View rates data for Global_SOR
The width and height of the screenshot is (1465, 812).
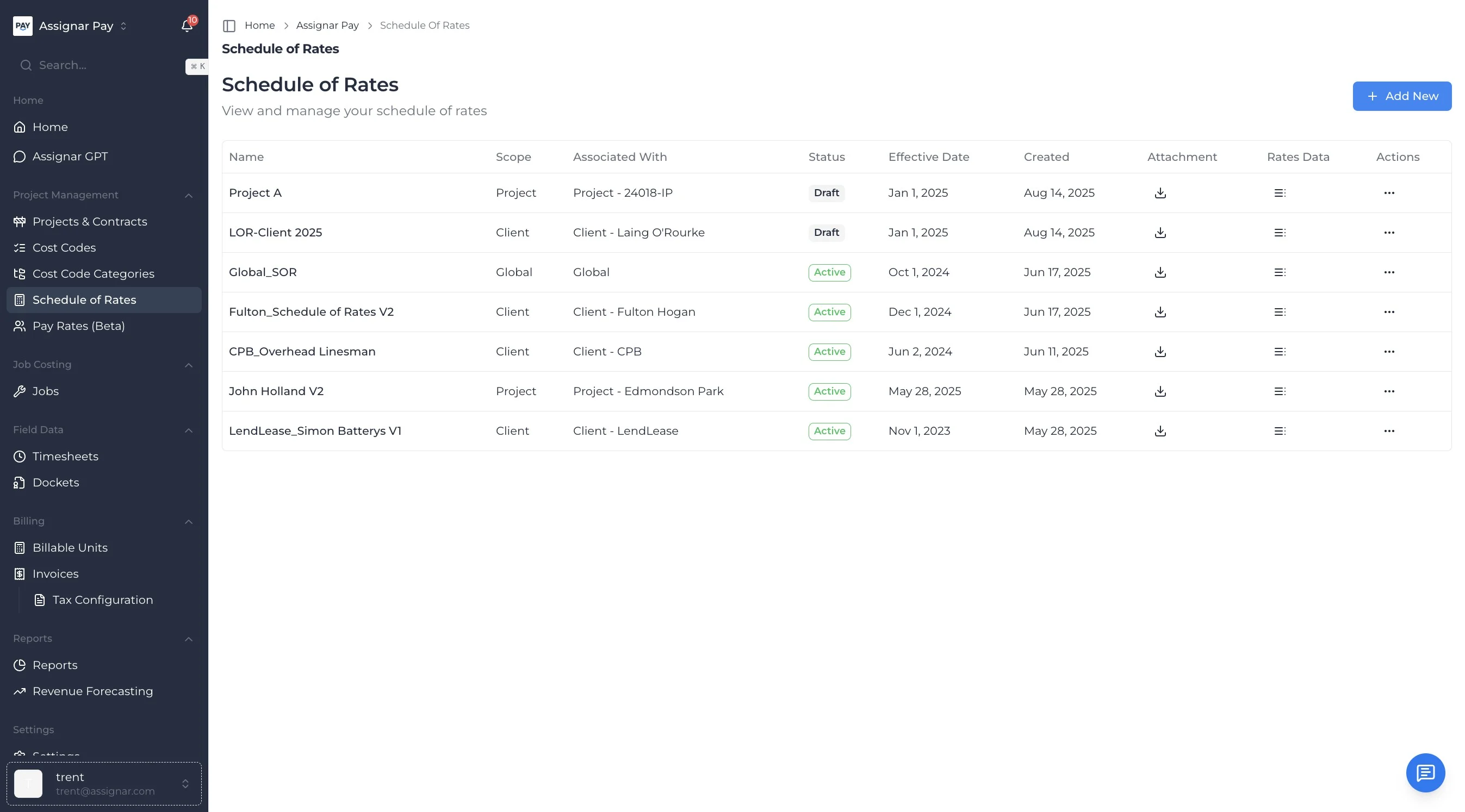point(1280,272)
